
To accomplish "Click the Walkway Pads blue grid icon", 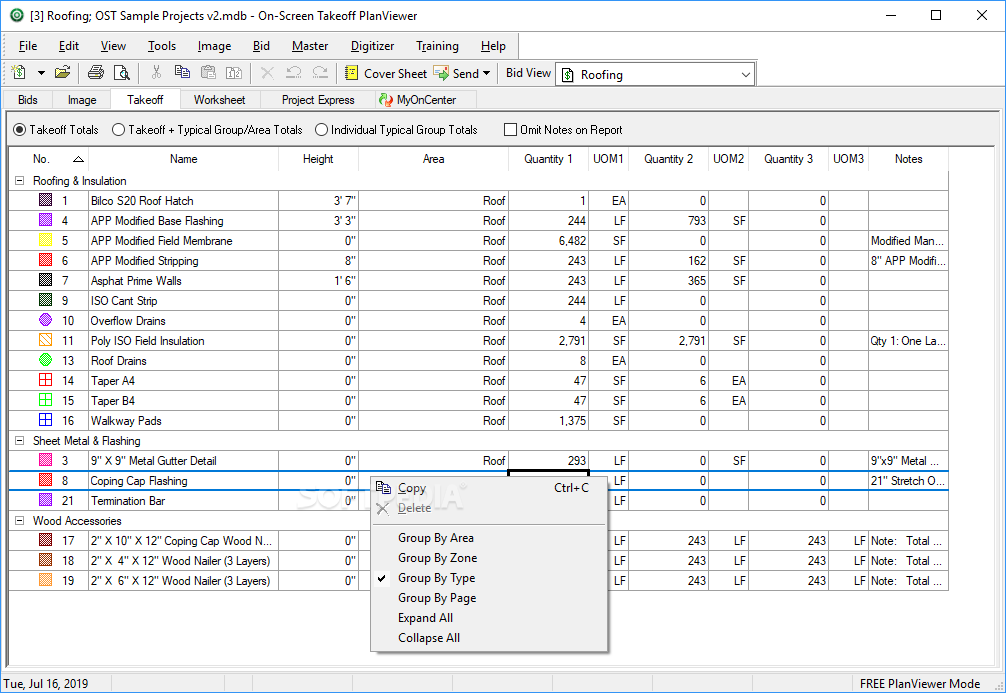I will pyautogui.click(x=46, y=420).
